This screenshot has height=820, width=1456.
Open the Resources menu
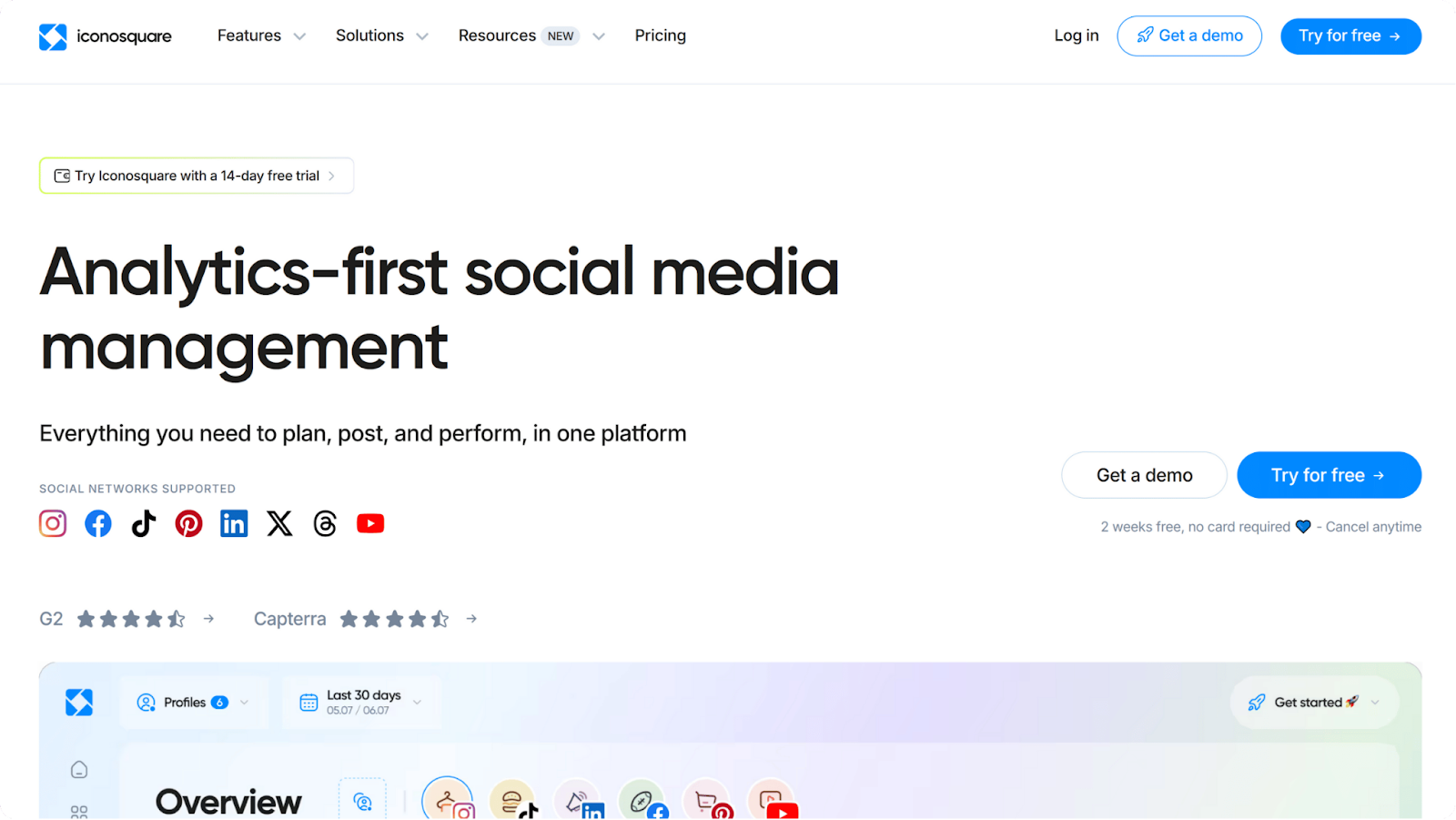click(x=530, y=35)
